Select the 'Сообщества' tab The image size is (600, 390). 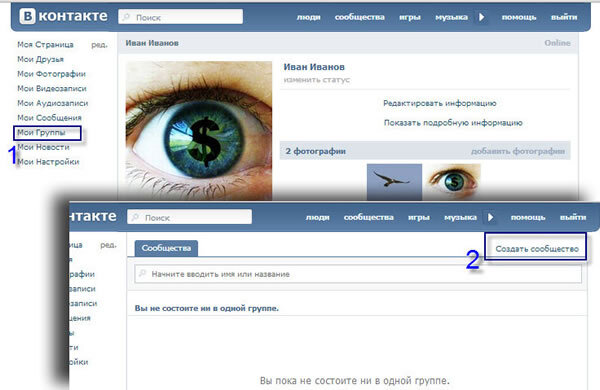[x=166, y=248]
